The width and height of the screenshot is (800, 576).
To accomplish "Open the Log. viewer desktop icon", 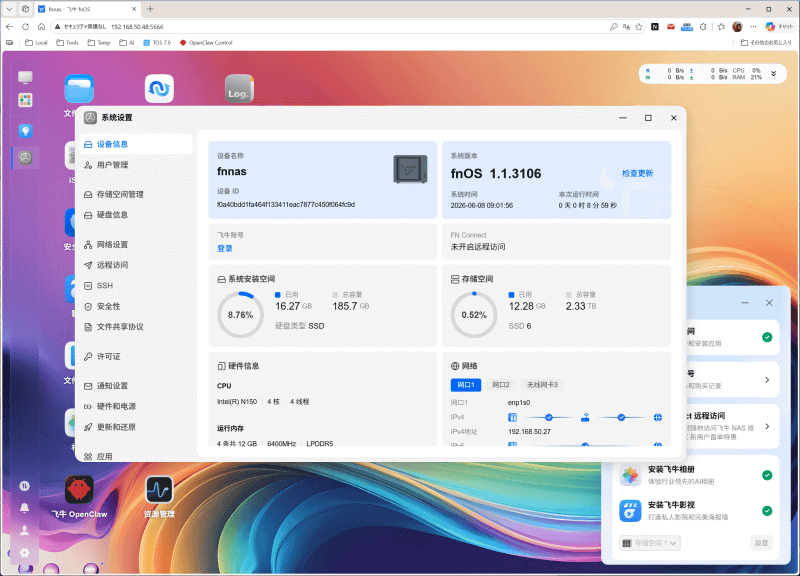I will pos(239,89).
